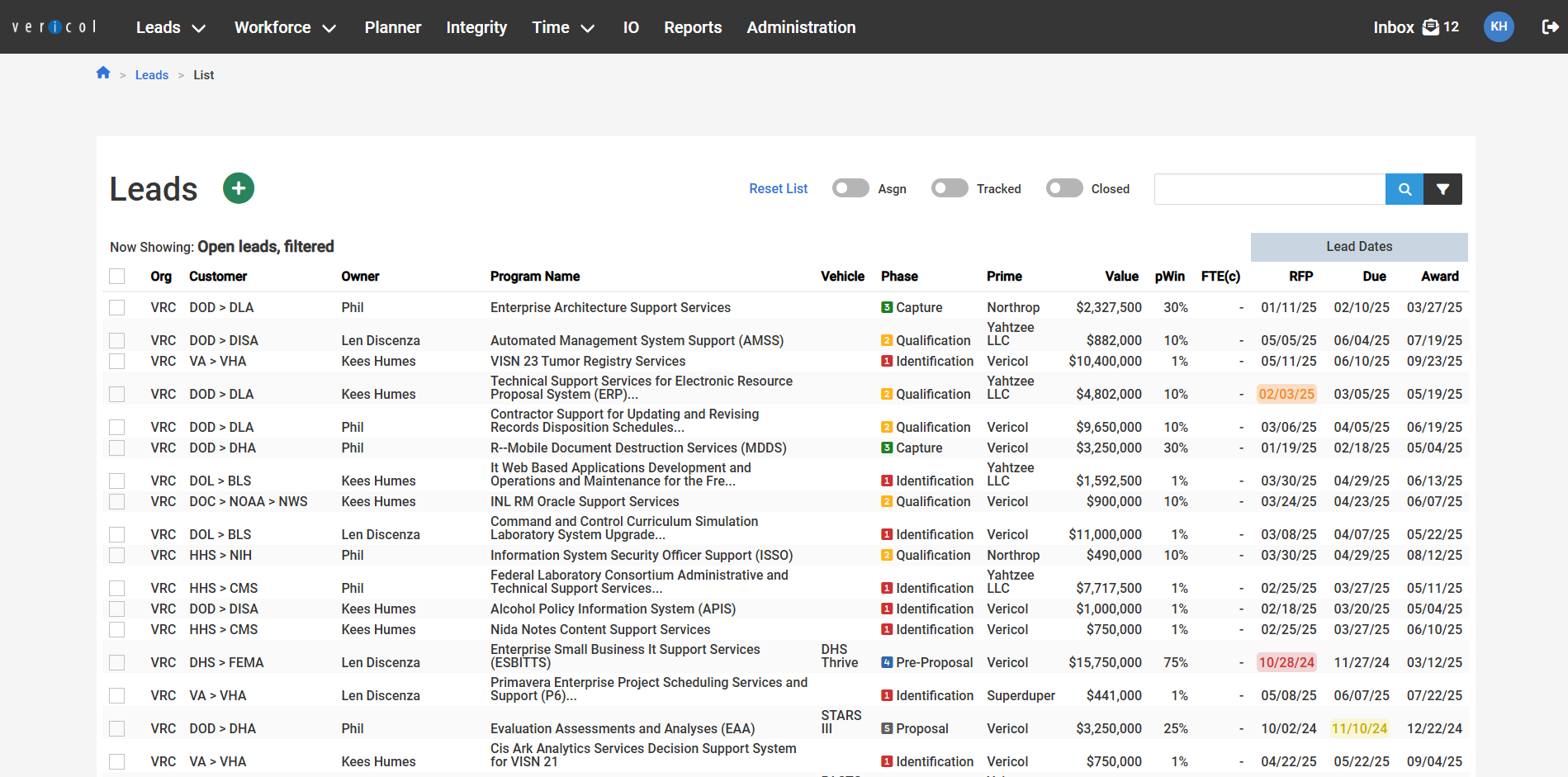Go to home via breadcrumb house icon
Viewport: 1568px width, 777px height.
[103, 73]
